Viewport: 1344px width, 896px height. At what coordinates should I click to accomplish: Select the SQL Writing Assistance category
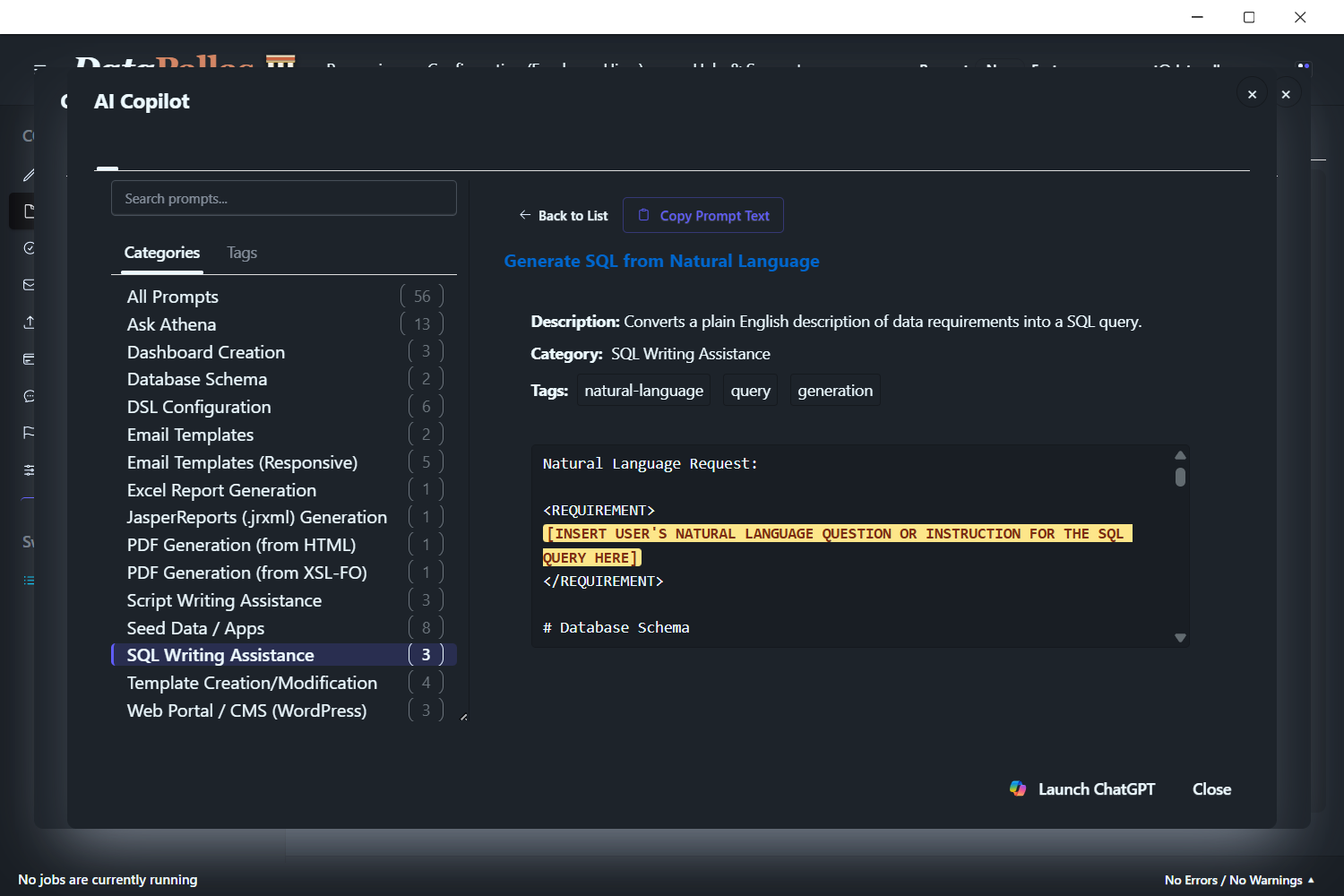coord(284,655)
